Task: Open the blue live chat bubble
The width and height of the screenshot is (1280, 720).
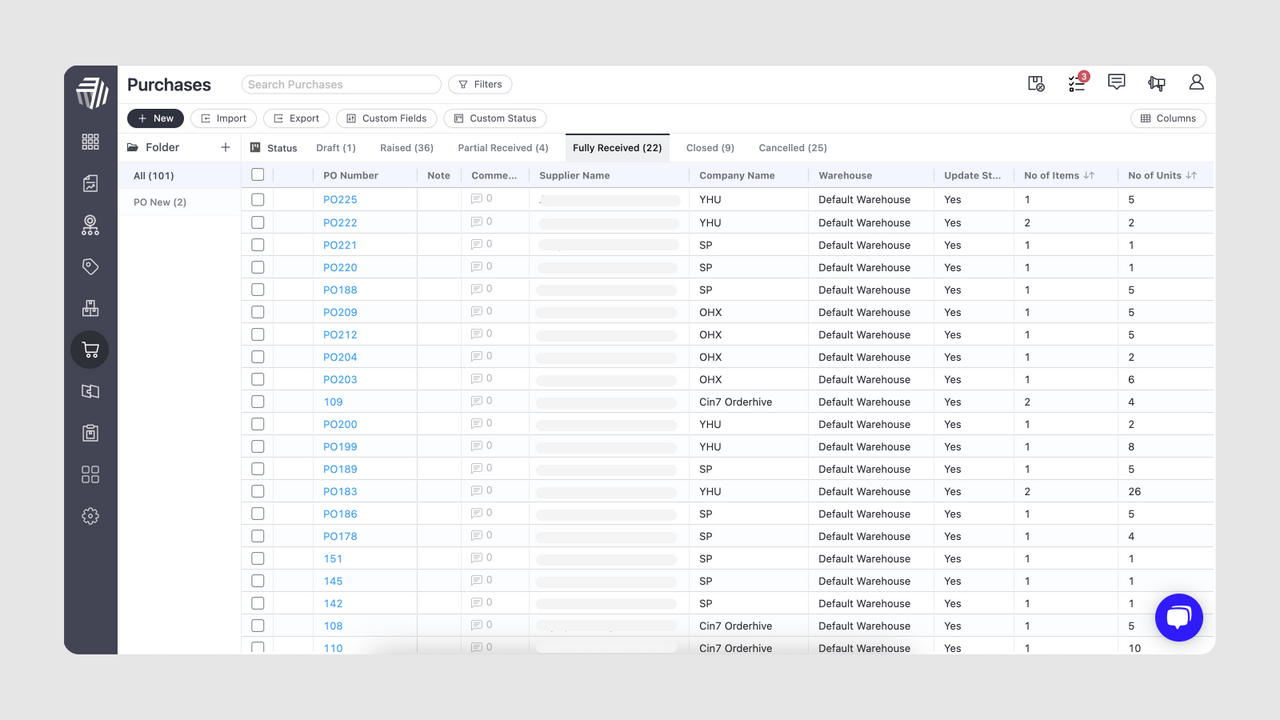Action: click(1179, 617)
